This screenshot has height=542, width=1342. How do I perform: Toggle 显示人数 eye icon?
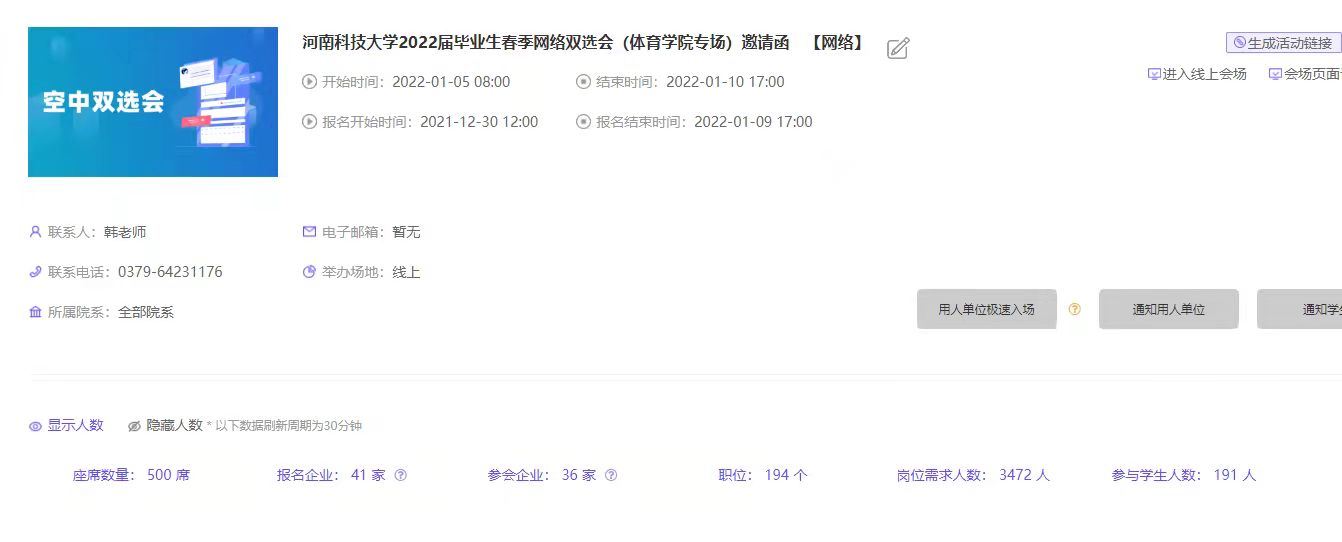tap(35, 426)
